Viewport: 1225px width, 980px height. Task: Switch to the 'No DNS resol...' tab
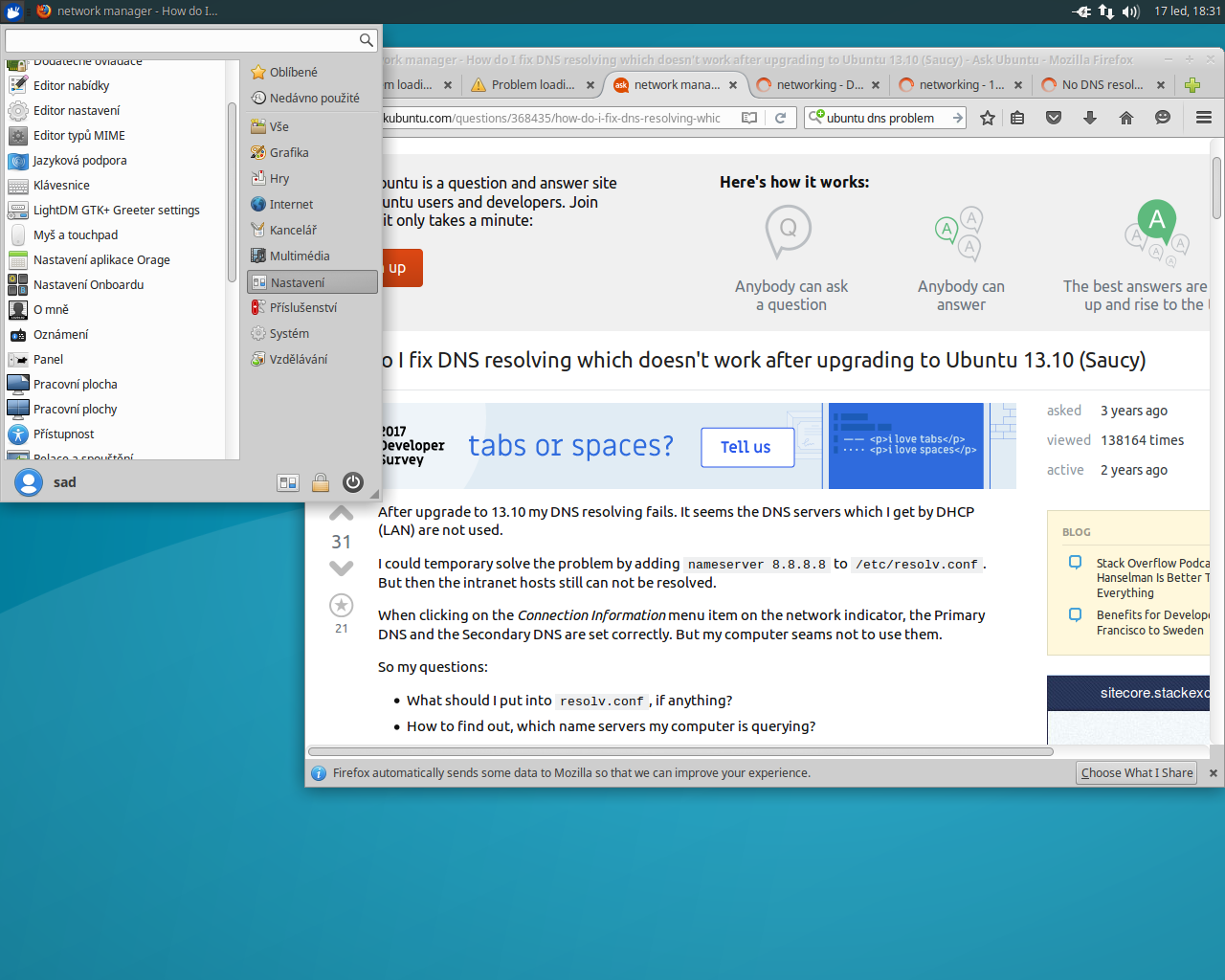click(1102, 84)
